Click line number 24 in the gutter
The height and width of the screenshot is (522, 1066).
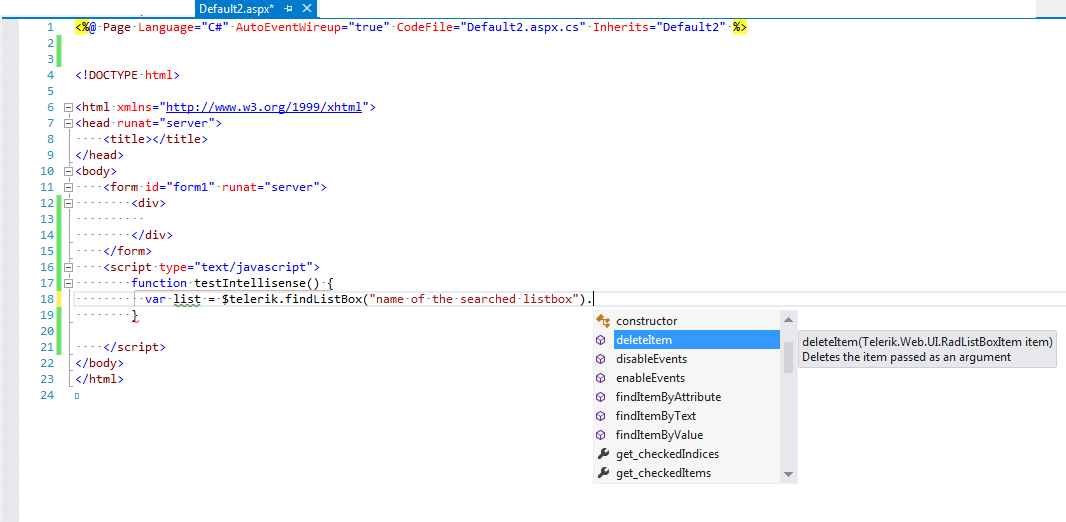[x=47, y=395]
